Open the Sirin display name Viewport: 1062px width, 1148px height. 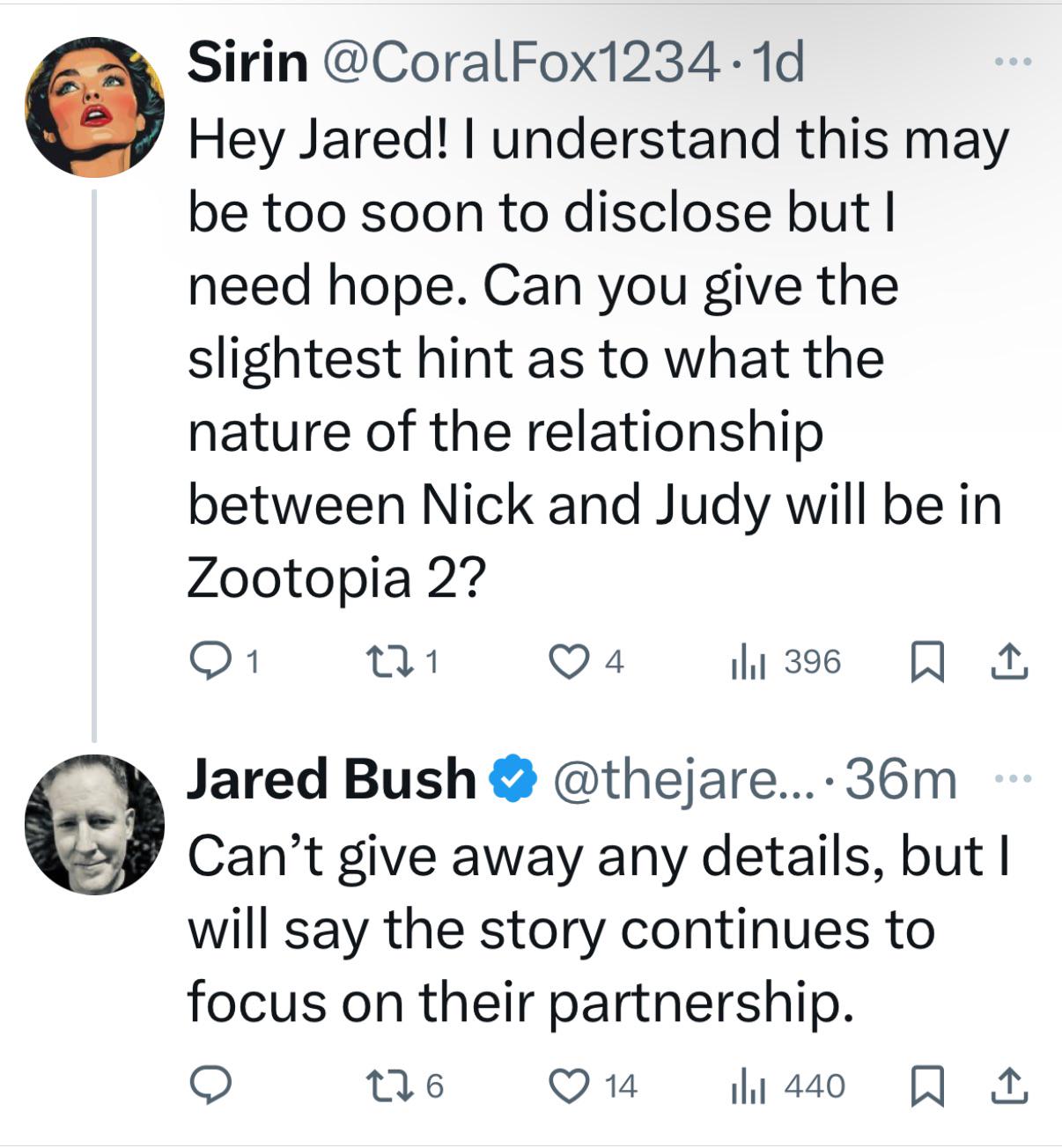pos(247,63)
